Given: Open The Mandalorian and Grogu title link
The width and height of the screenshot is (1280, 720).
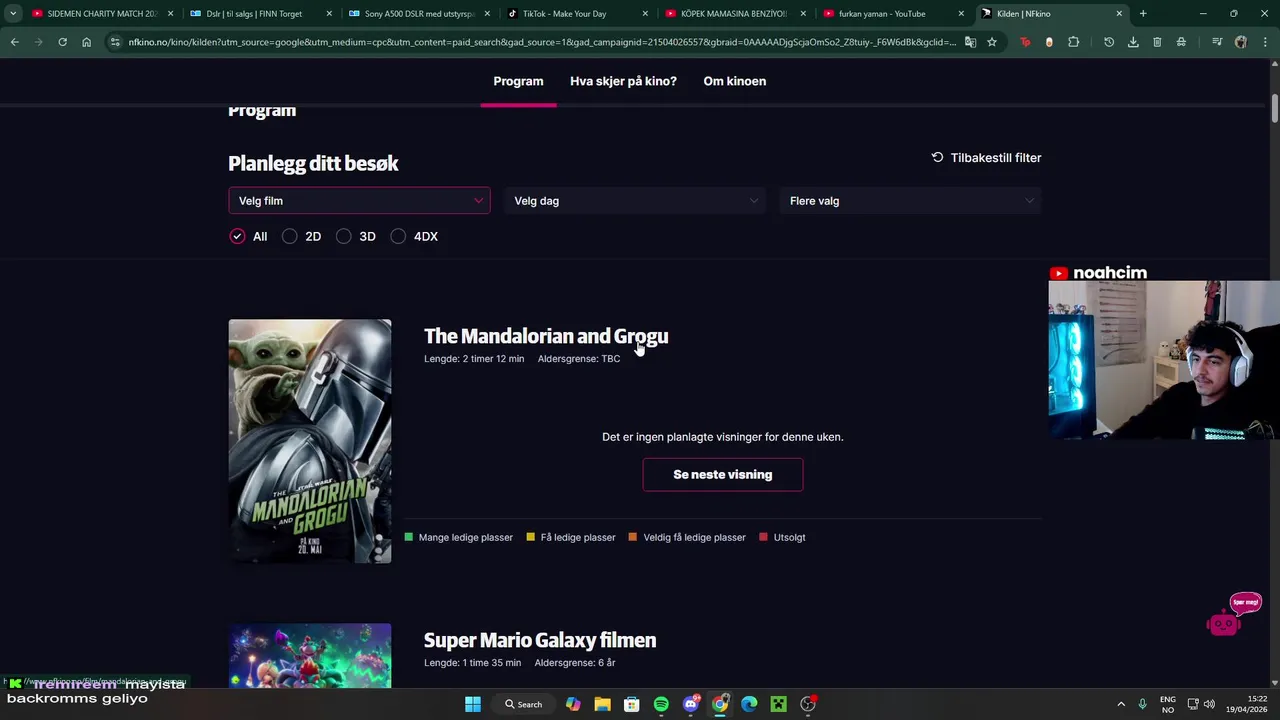Looking at the screenshot, I should [546, 336].
